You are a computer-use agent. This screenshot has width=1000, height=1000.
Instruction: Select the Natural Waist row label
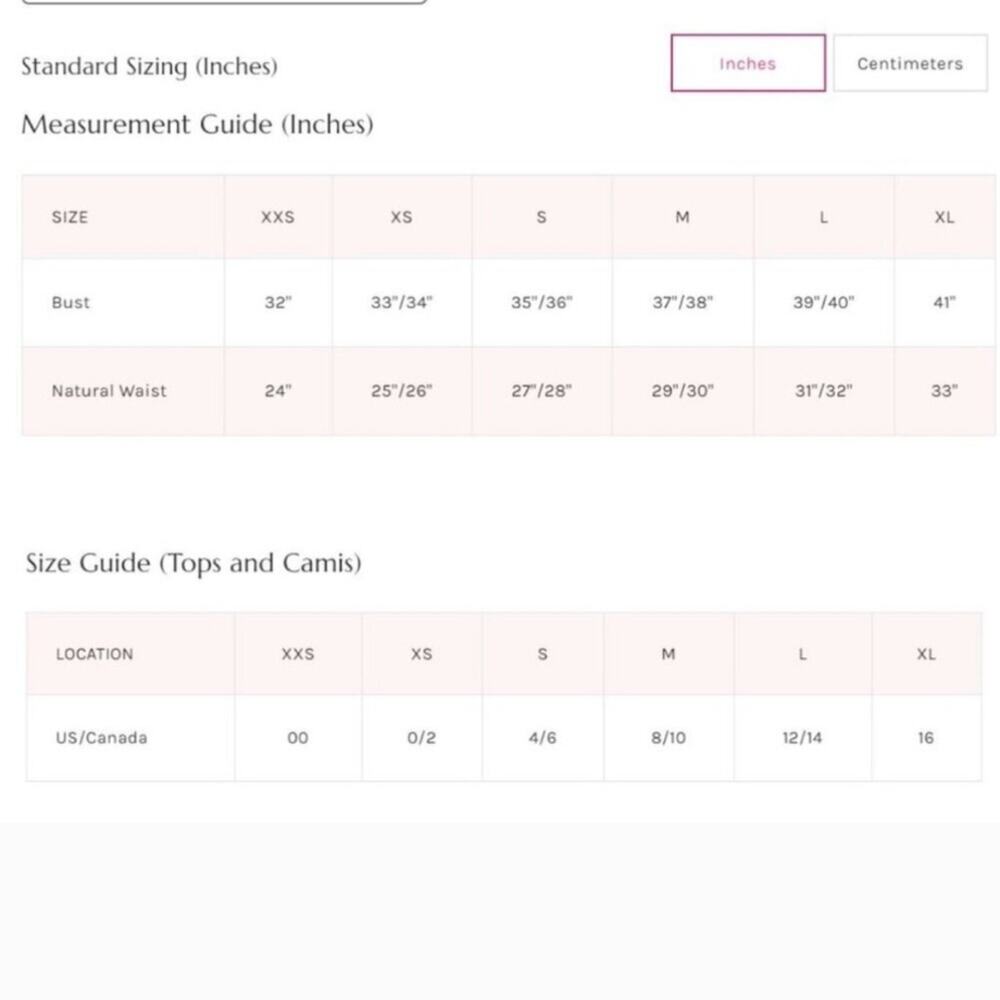pos(109,390)
